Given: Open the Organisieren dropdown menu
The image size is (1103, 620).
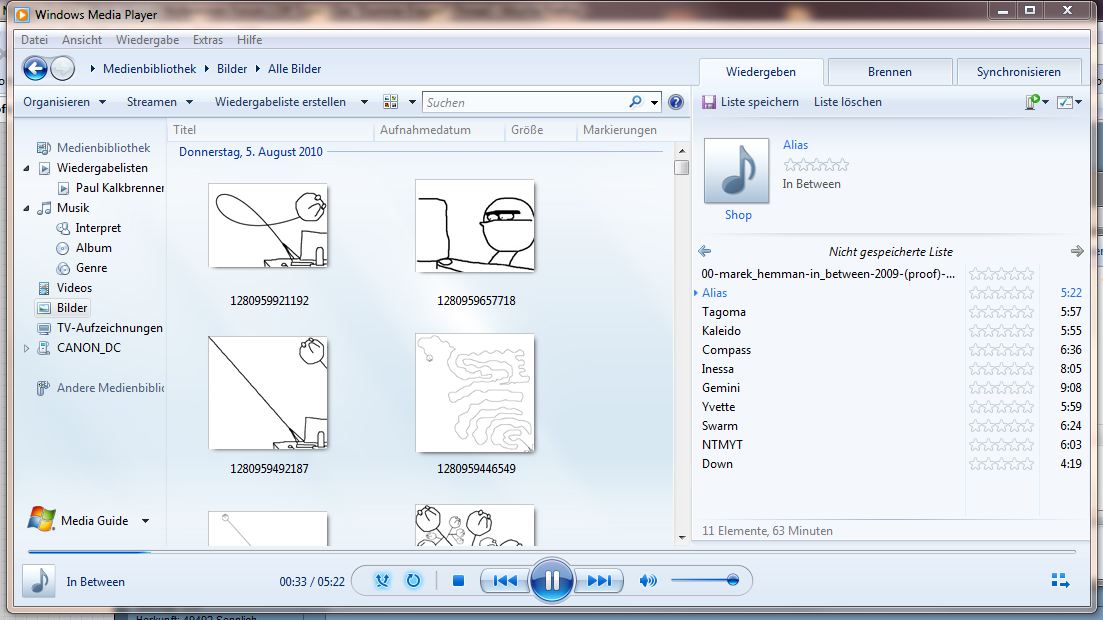Looking at the screenshot, I should (x=64, y=102).
